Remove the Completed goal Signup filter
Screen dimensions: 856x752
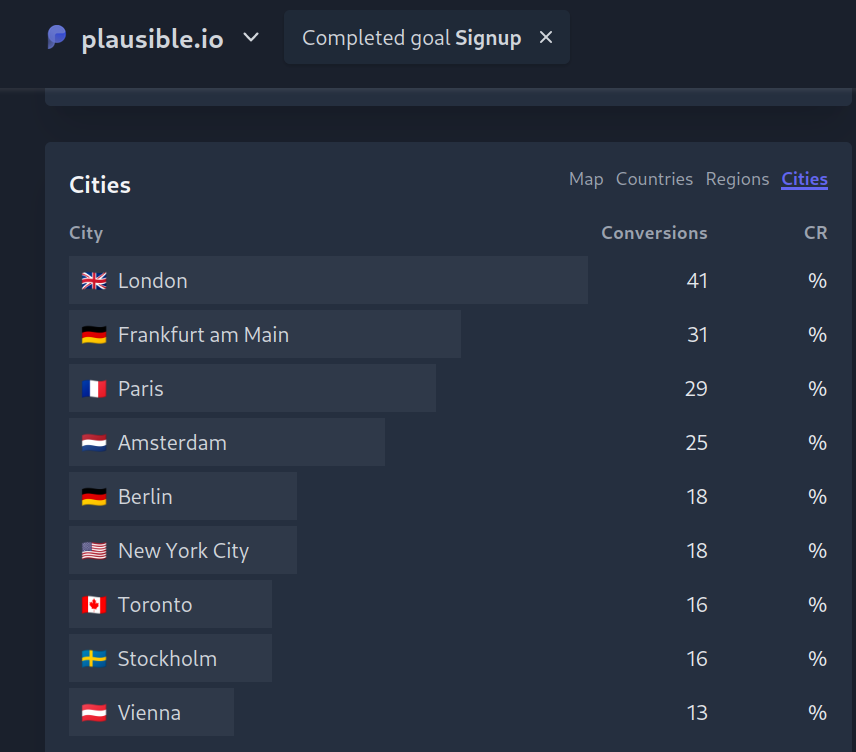click(545, 37)
